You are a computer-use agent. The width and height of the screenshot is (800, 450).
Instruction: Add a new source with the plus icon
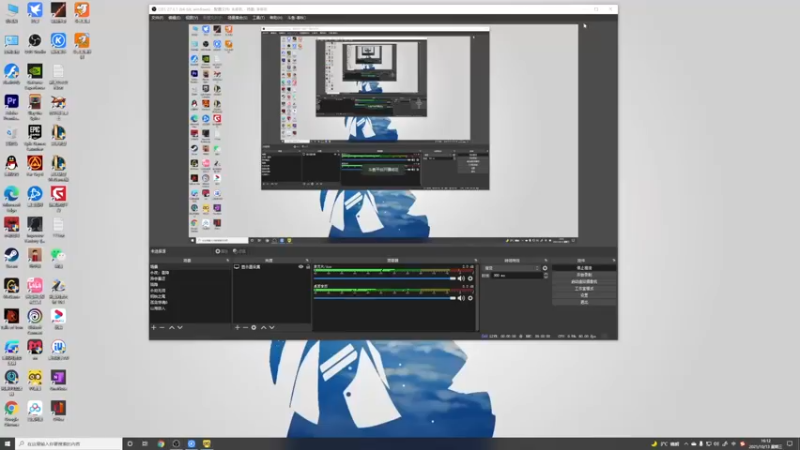pos(237,328)
